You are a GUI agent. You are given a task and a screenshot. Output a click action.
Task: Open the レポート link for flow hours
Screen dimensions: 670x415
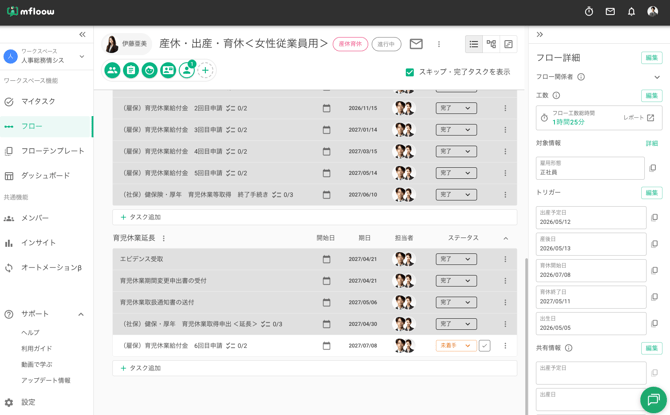(x=638, y=118)
